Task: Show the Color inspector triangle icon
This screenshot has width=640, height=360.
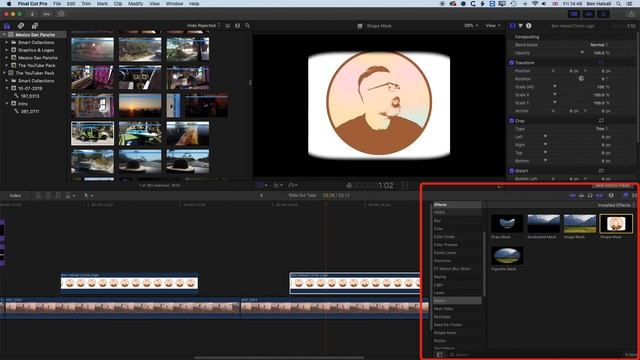Action: (520, 26)
